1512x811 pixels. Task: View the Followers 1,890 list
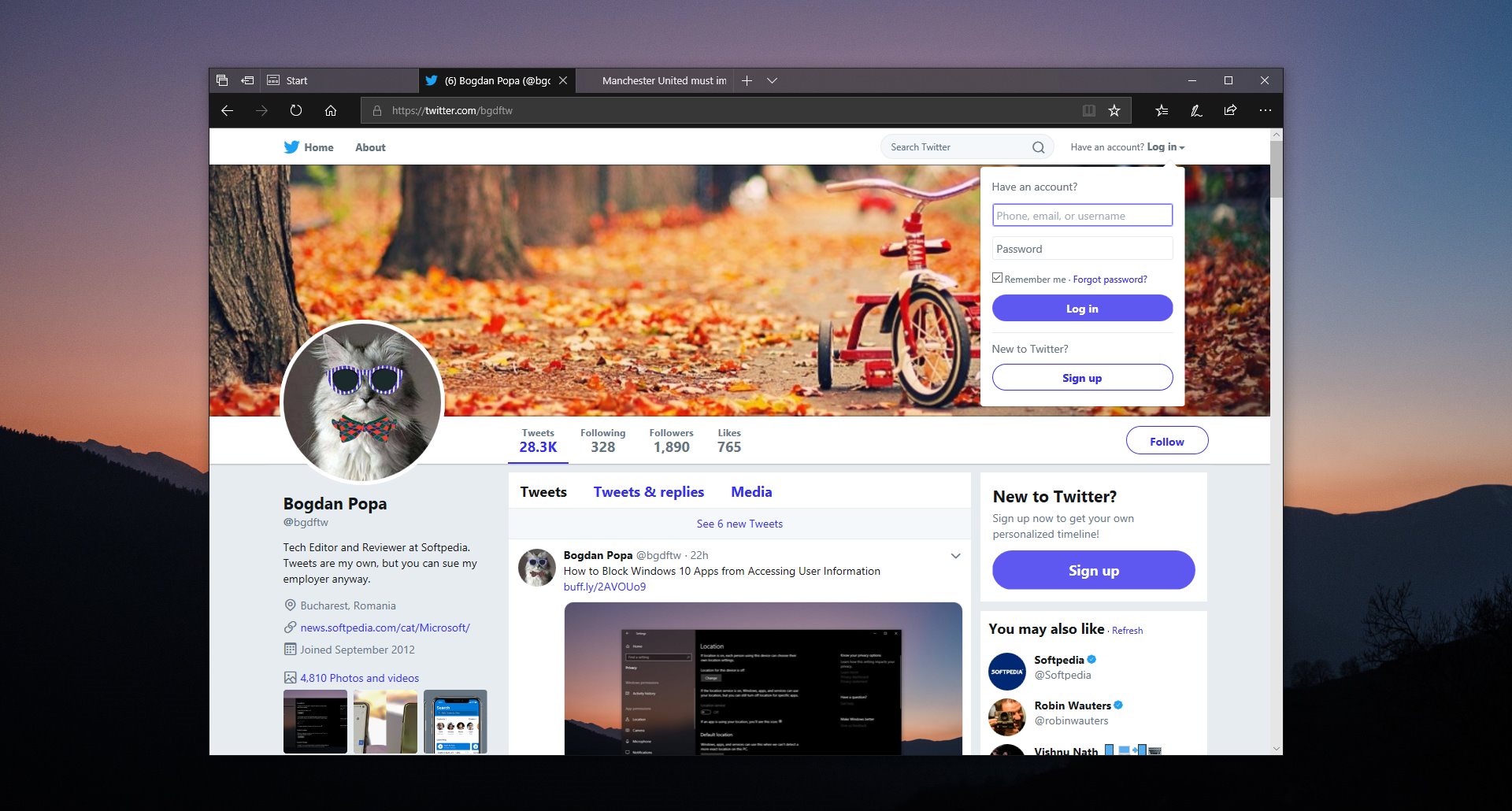click(x=672, y=441)
